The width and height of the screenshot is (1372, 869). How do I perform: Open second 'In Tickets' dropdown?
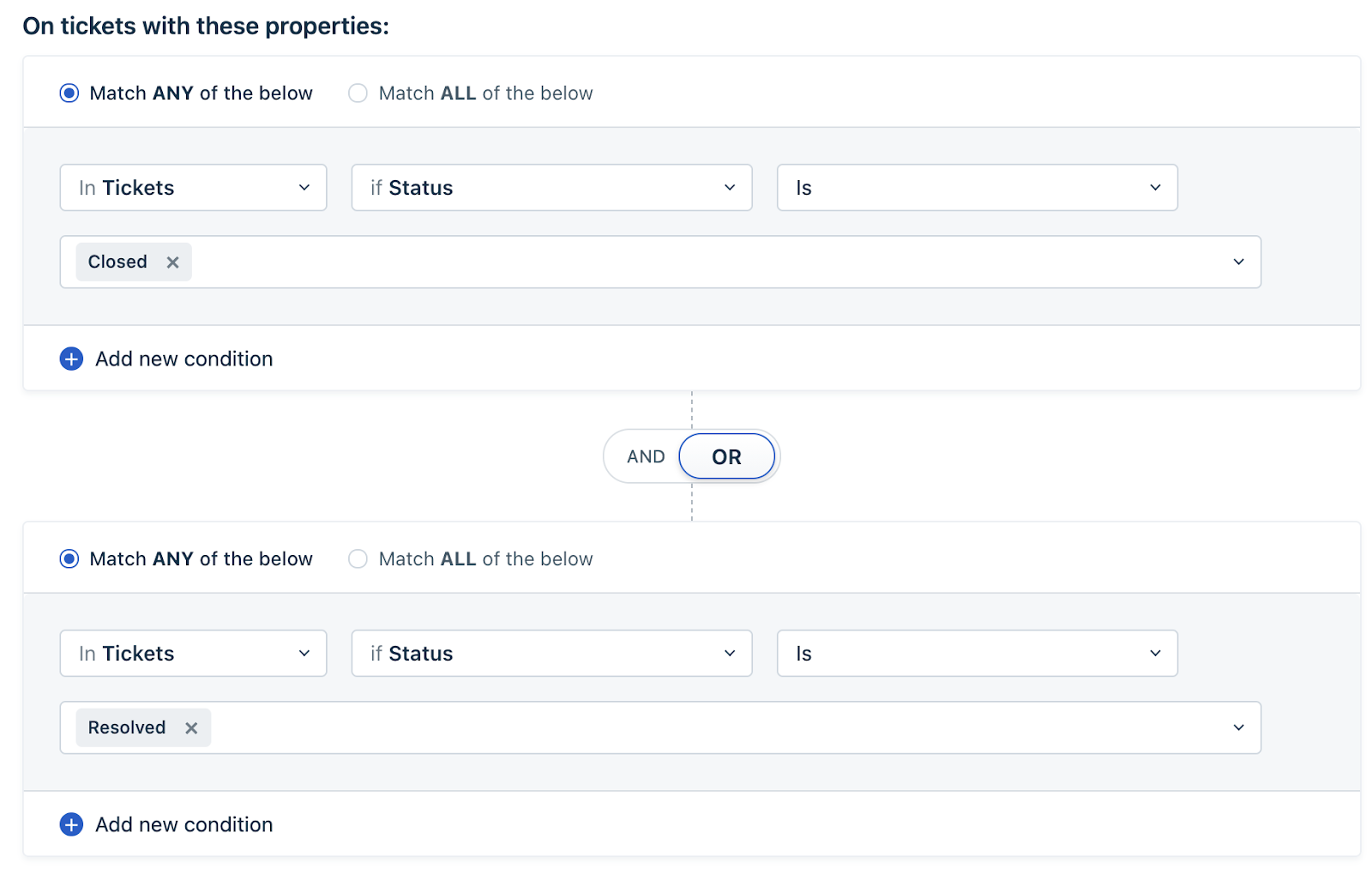(193, 654)
